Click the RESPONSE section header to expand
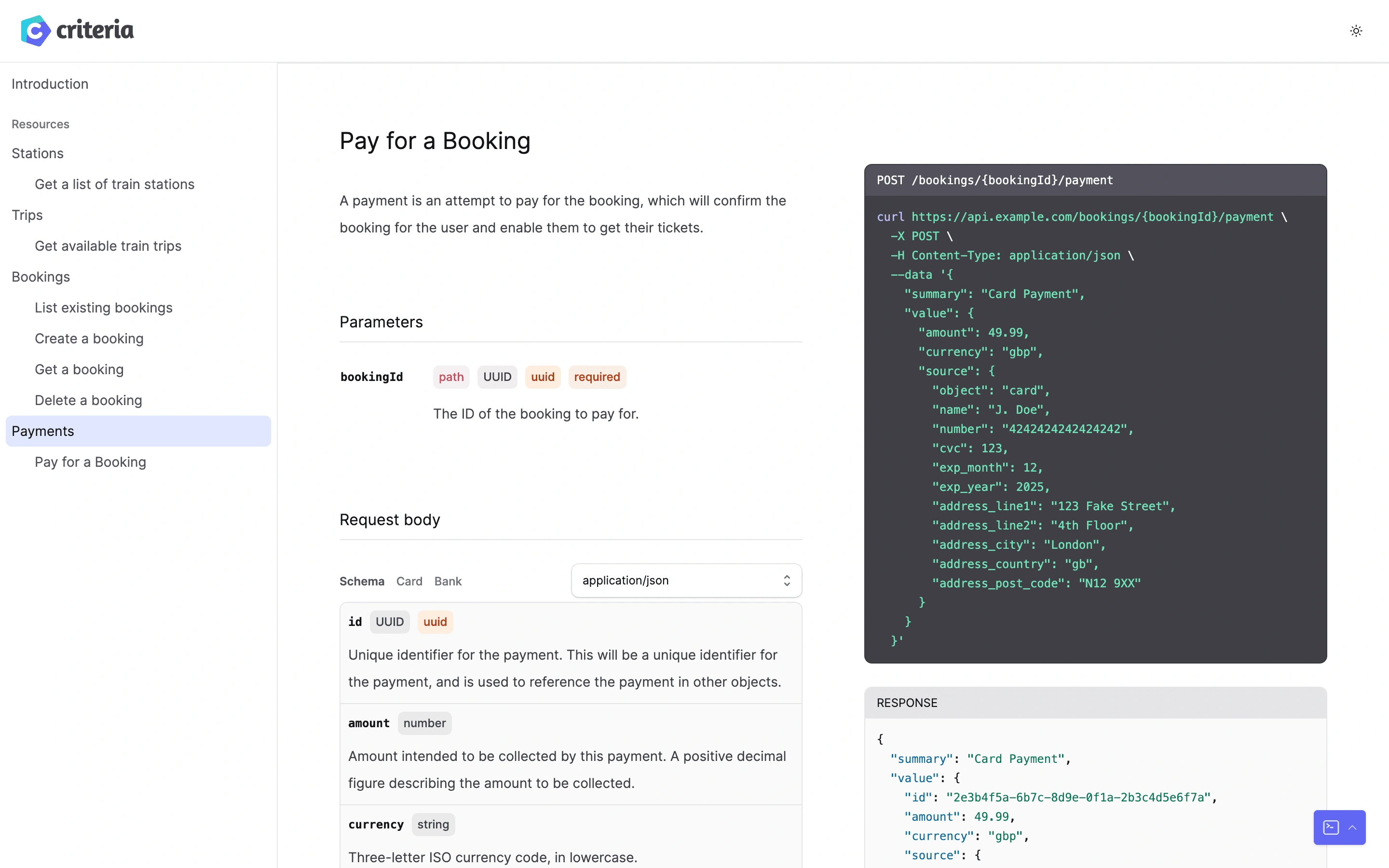Screen dimensions: 1389x868 click(906, 702)
